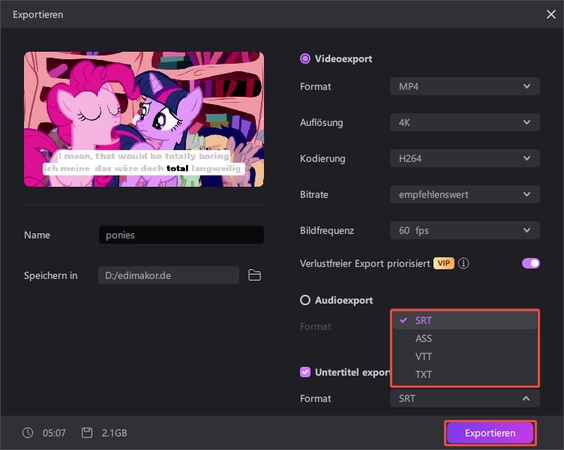Open the H264 Kodierung dropdown
Screen dimensions: 564x450
coord(465,158)
